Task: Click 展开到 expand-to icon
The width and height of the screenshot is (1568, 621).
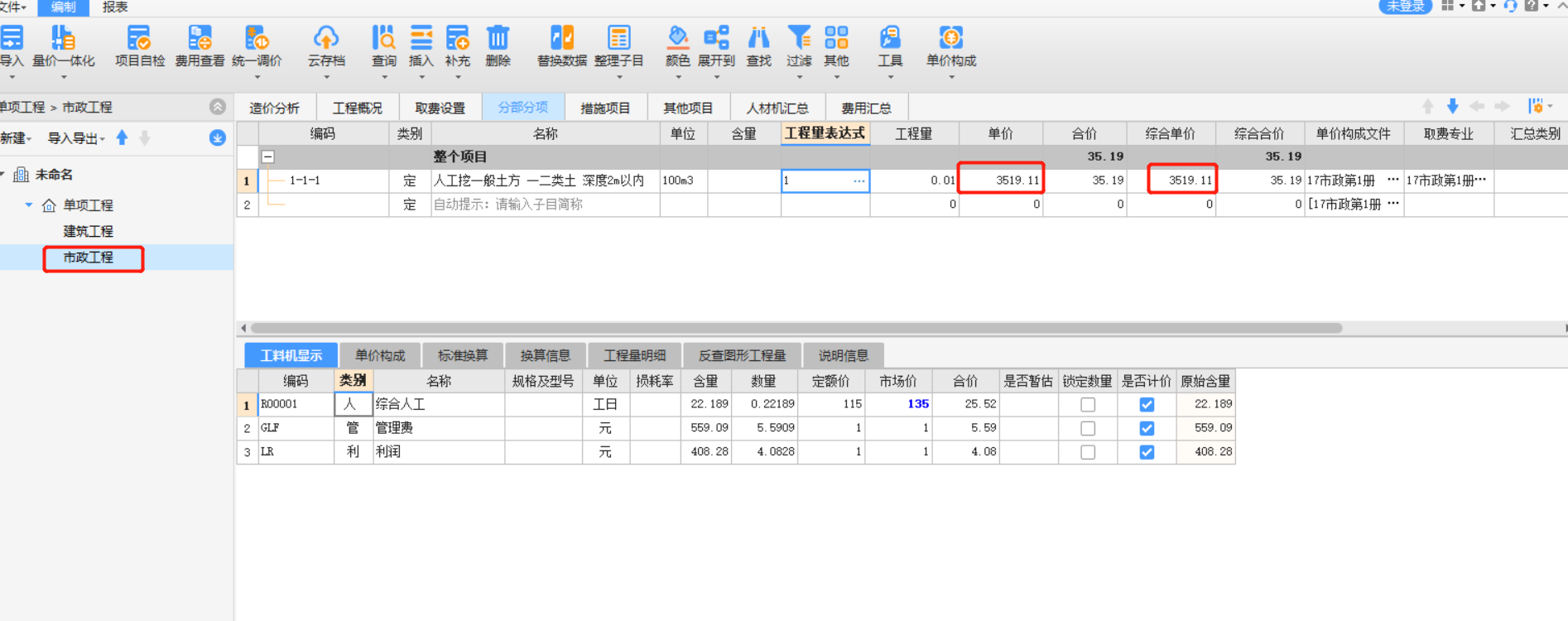Action: click(716, 38)
